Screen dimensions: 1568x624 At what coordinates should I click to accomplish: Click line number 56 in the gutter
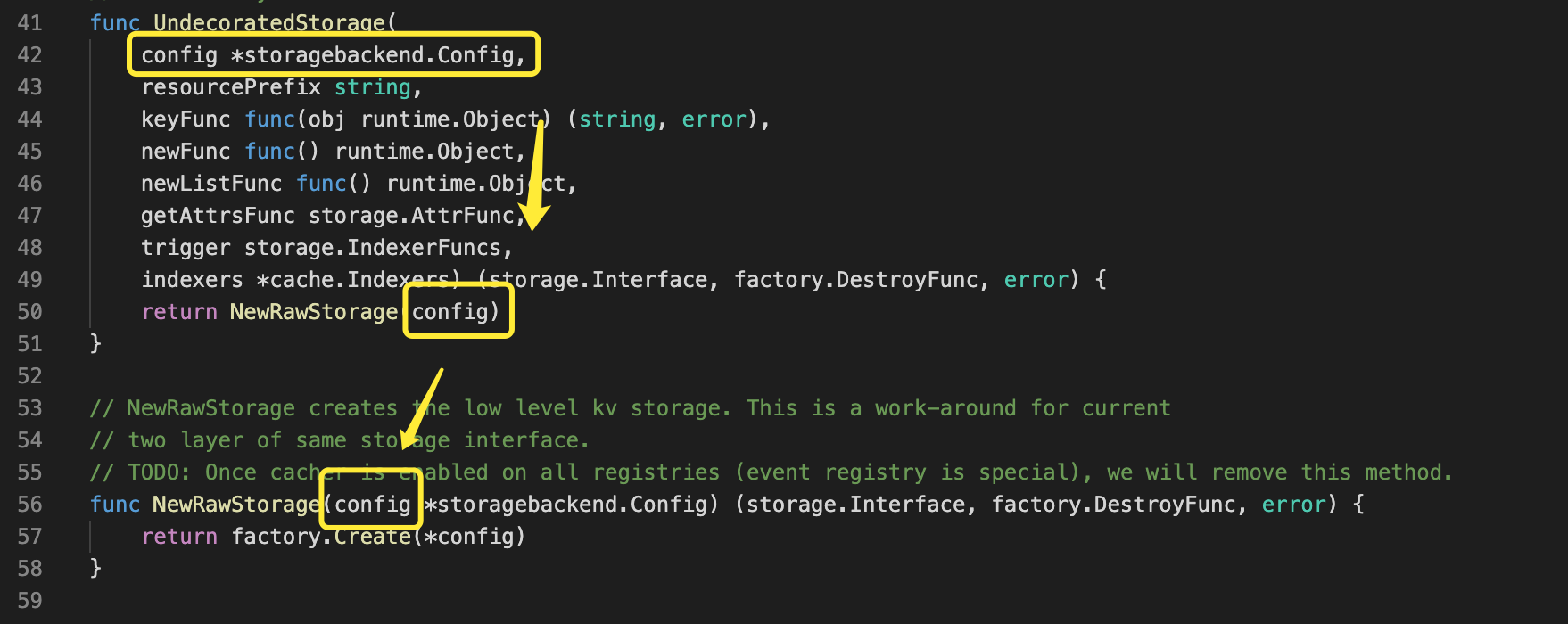click(29, 505)
